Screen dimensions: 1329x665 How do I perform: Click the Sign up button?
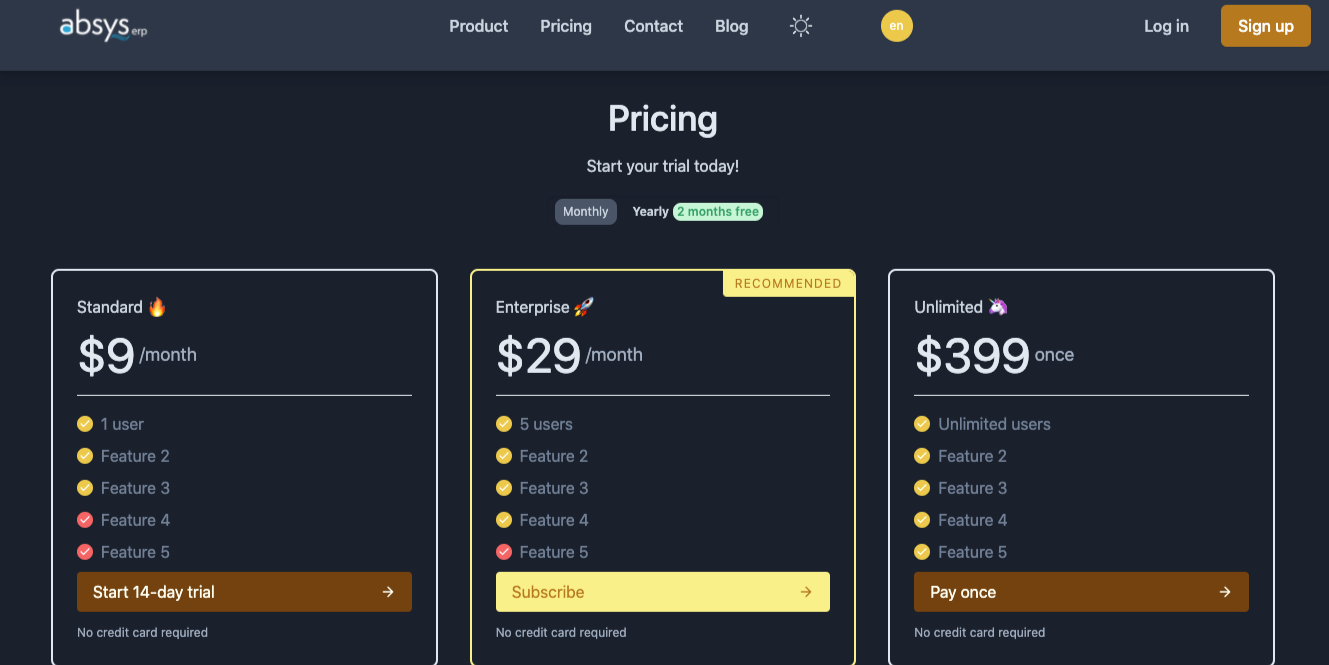point(1265,26)
